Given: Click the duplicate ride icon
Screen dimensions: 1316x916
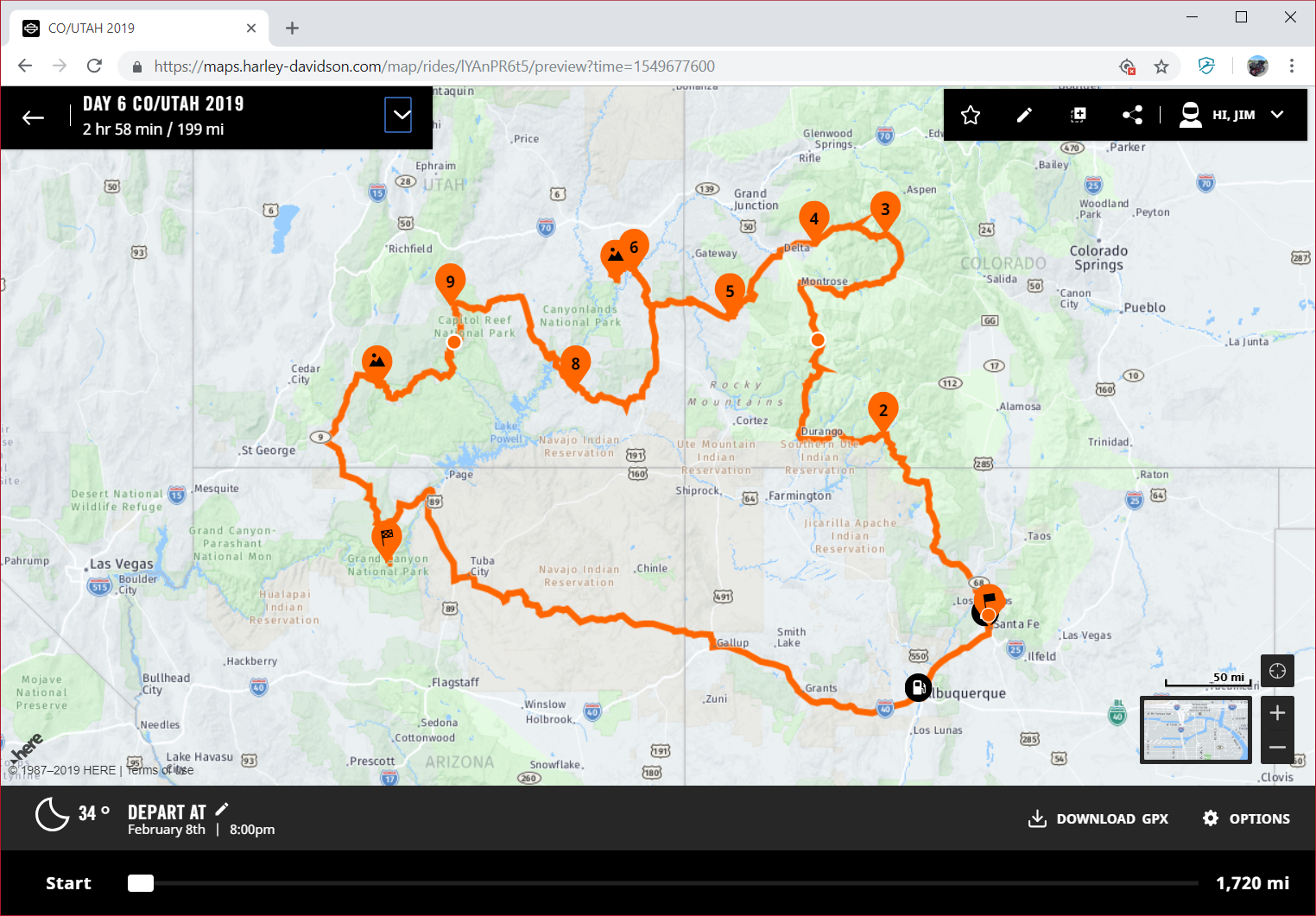Looking at the screenshot, I should tap(1079, 115).
